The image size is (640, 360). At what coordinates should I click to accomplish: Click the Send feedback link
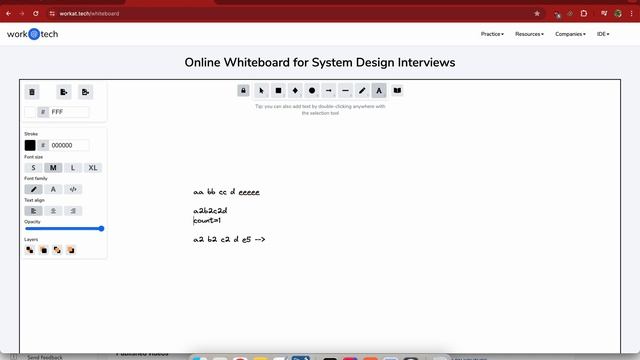click(45, 357)
